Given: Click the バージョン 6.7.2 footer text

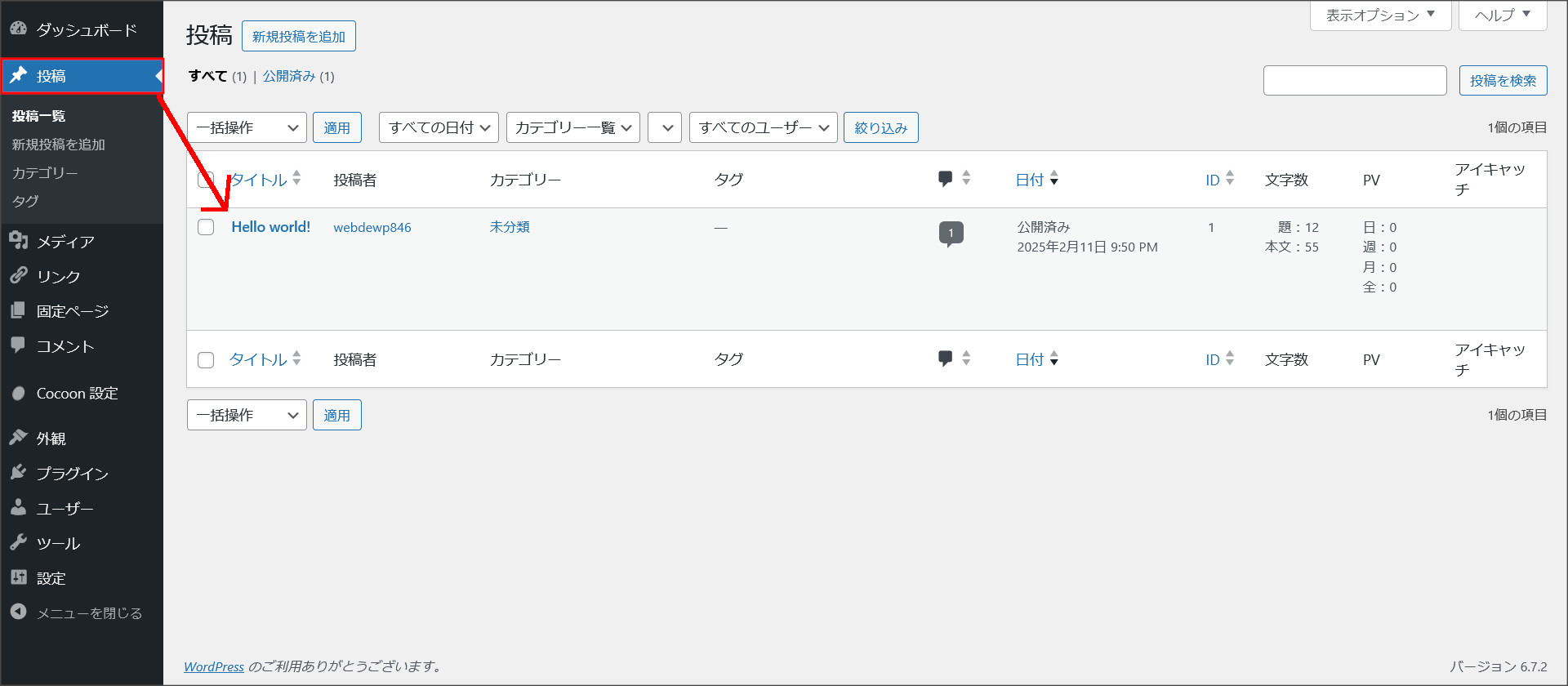Looking at the screenshot, I should [1499, 666].
